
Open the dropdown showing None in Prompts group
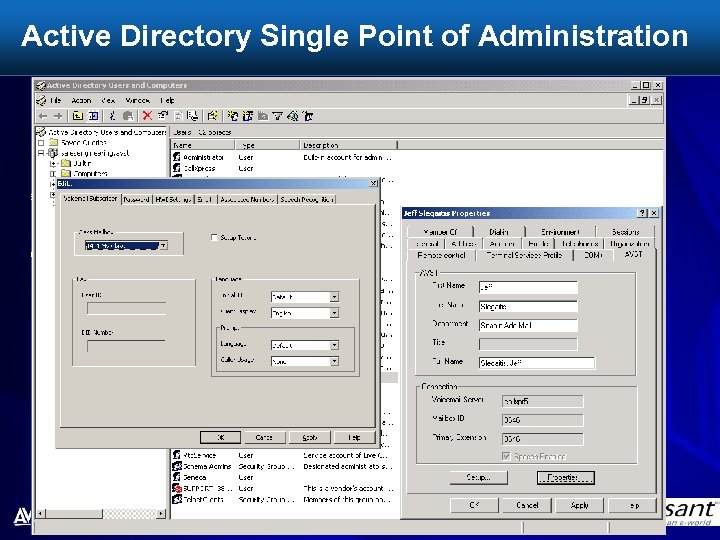334,361
